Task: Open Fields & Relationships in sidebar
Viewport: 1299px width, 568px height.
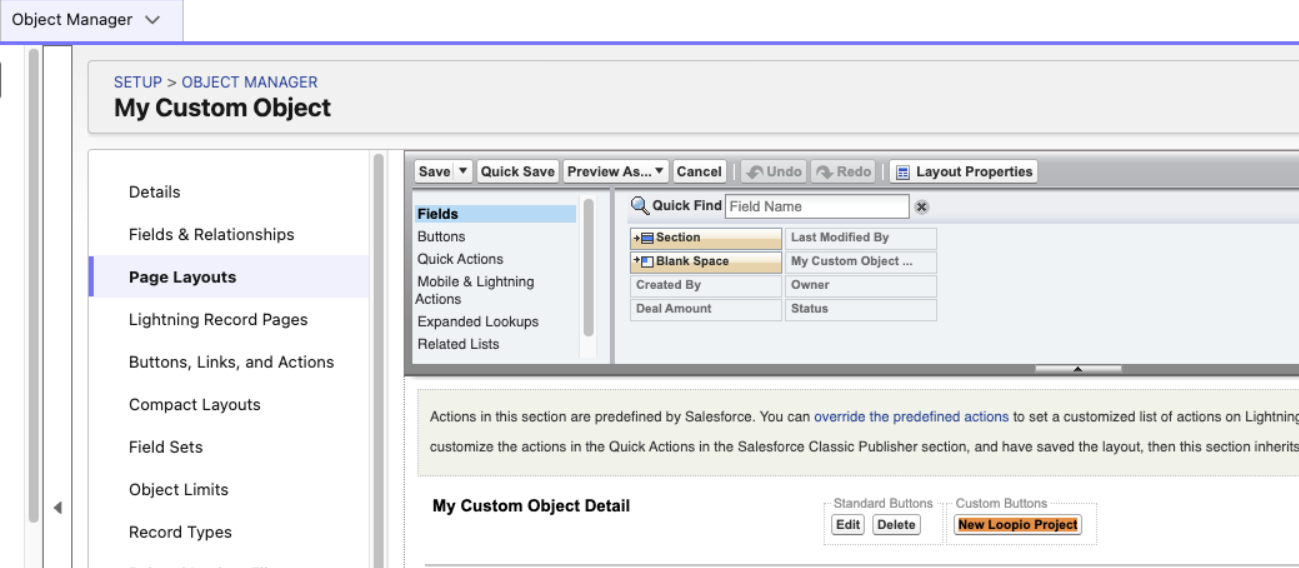Action: click(x=212, y=234)
